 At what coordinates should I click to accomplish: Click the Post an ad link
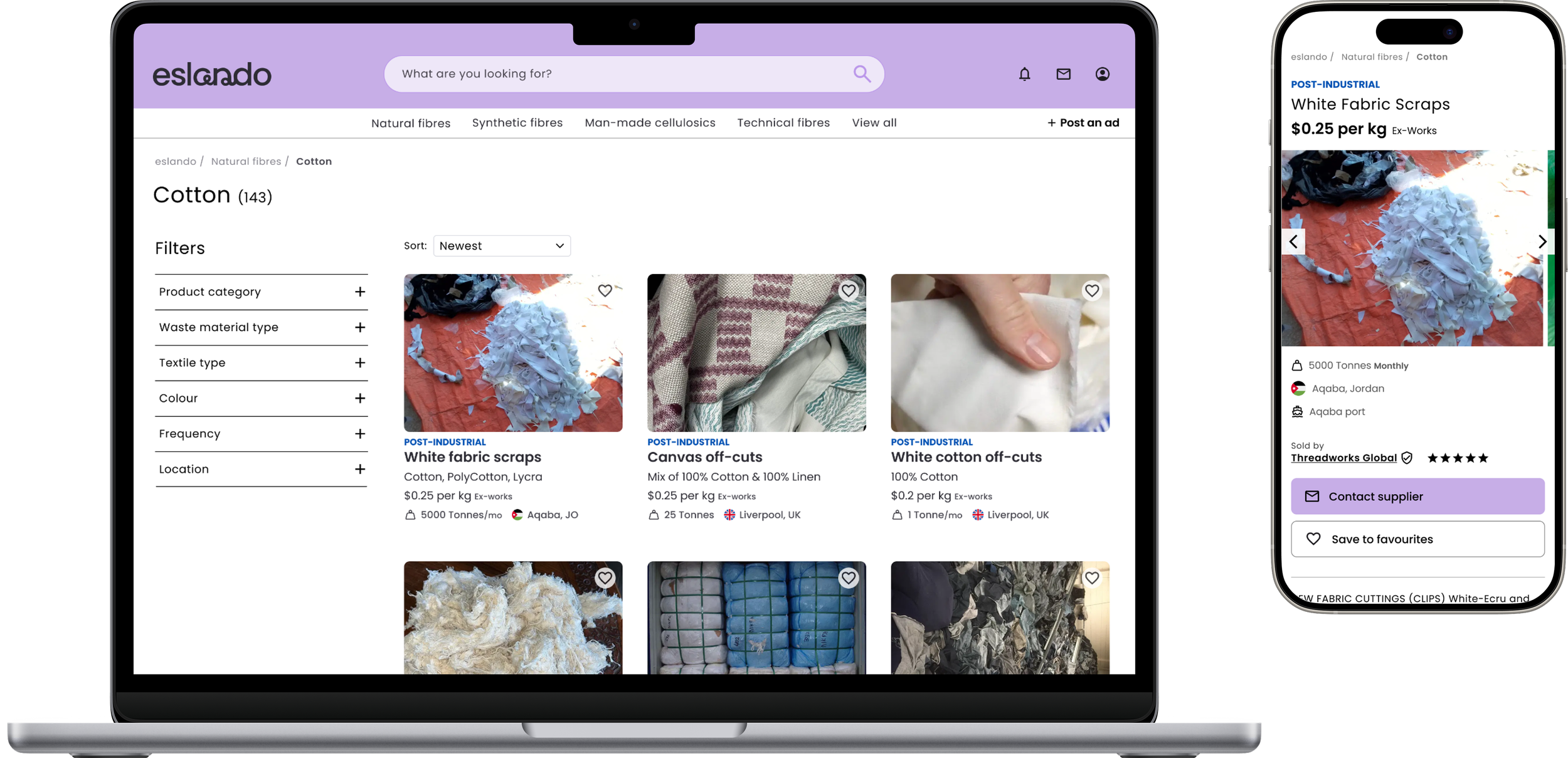click(x=1083, y=123)
